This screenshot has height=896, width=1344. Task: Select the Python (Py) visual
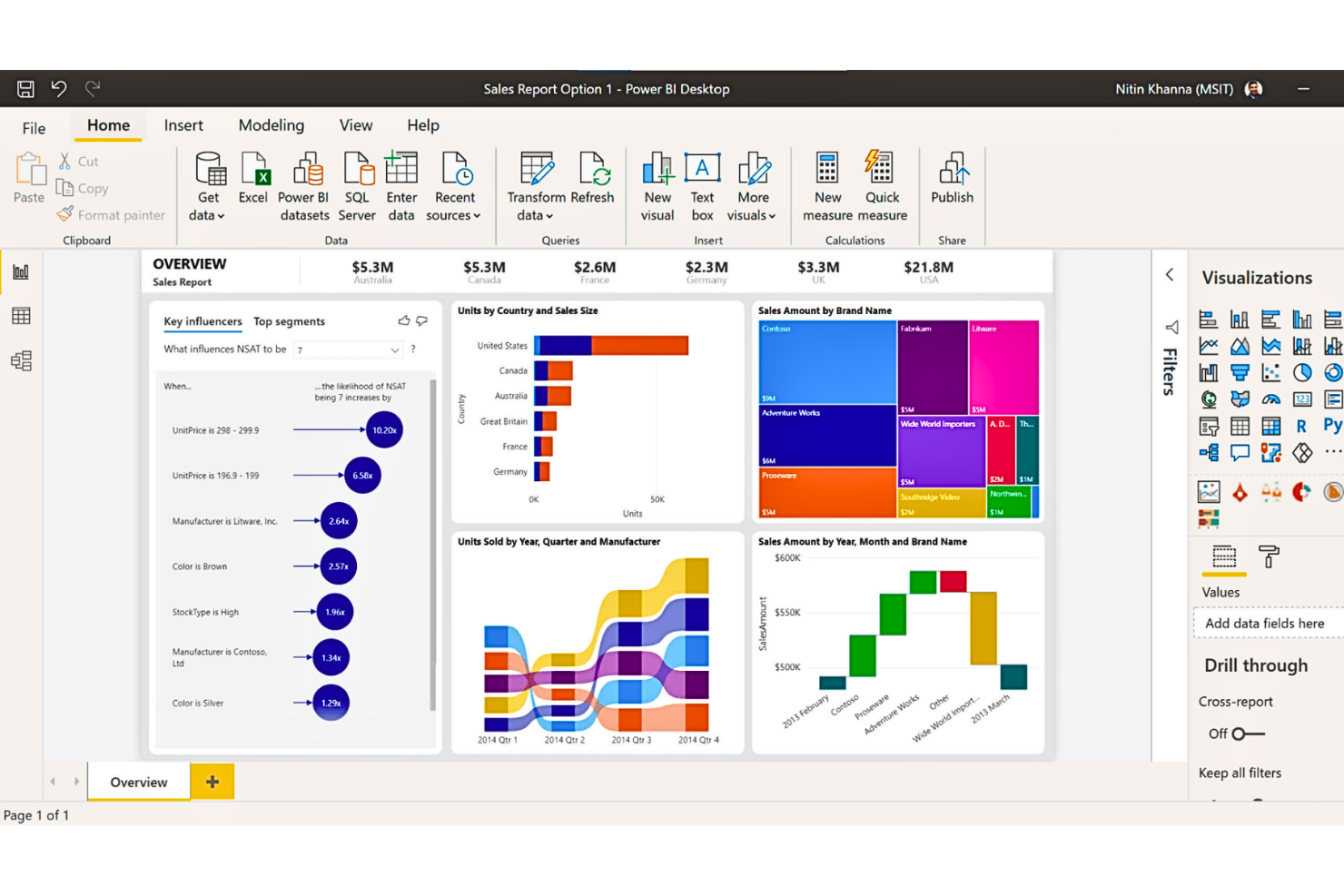(1332, 425)
